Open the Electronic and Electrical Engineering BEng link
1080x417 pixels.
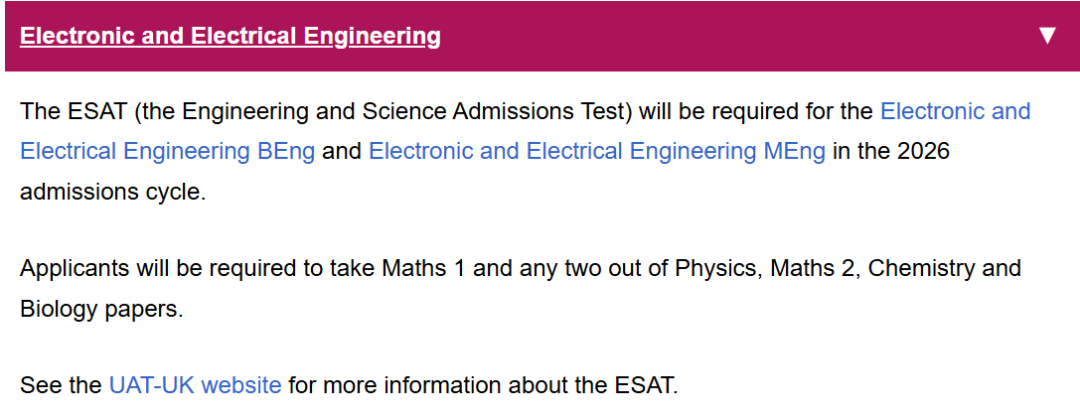coord(167,152)
